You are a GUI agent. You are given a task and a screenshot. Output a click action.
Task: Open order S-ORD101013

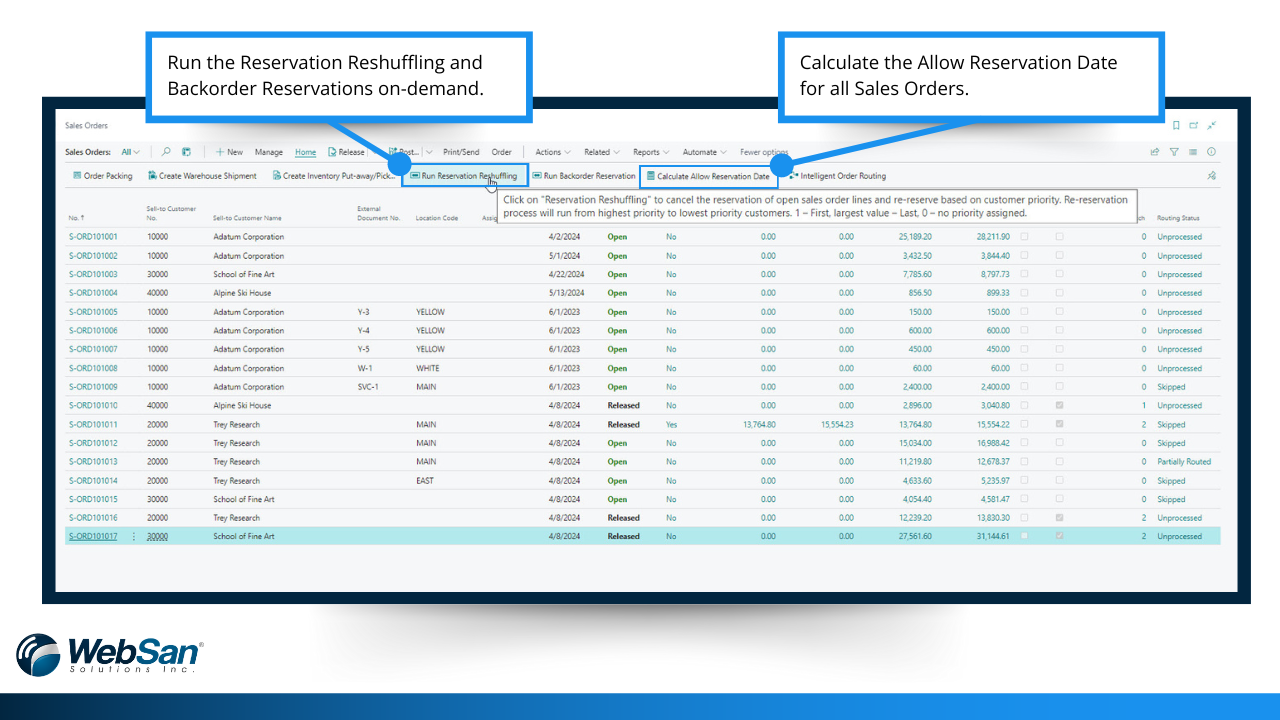93,462
